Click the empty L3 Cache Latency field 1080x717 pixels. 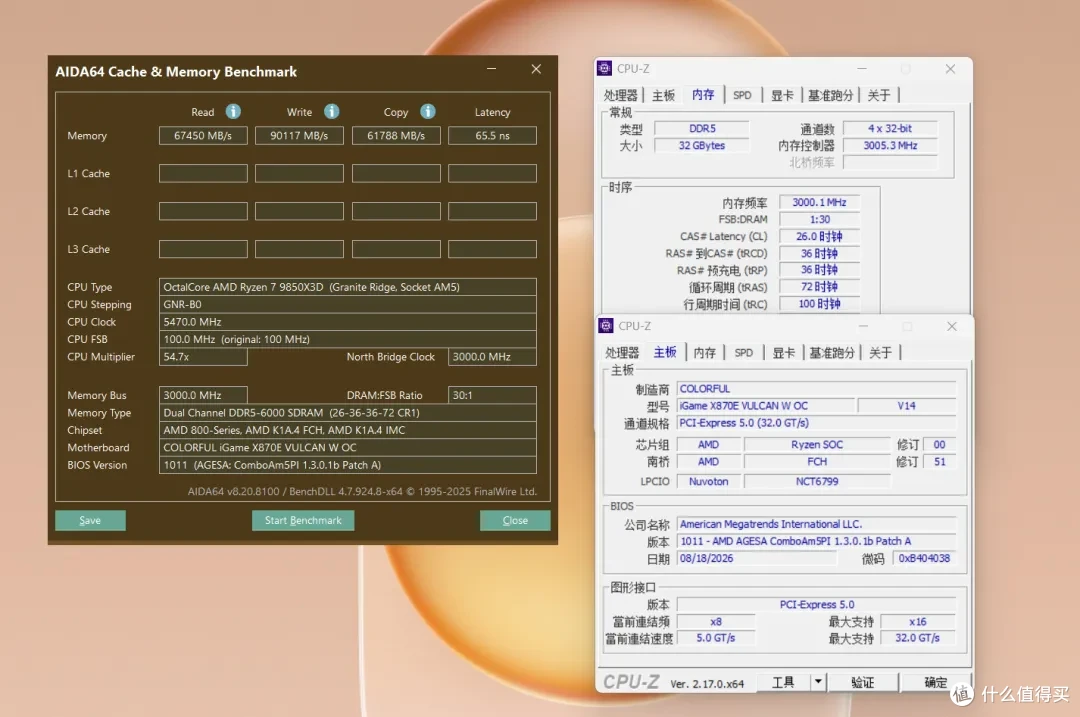(x=492, y=249)
